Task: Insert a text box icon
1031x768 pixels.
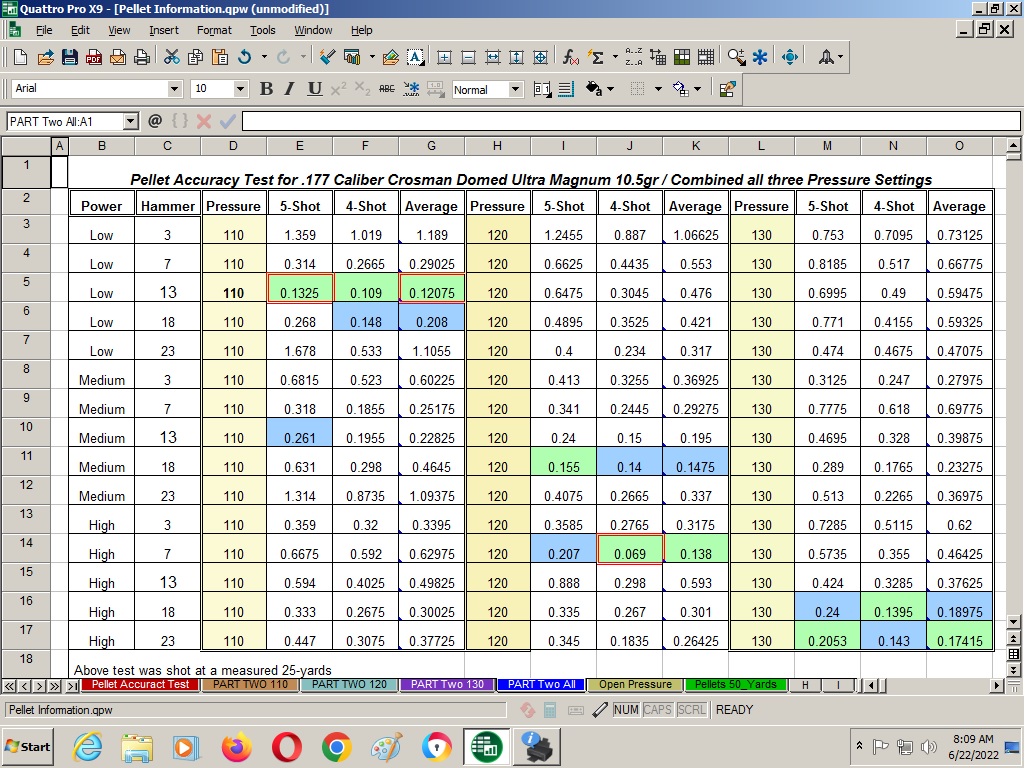Action: point(415,57)
